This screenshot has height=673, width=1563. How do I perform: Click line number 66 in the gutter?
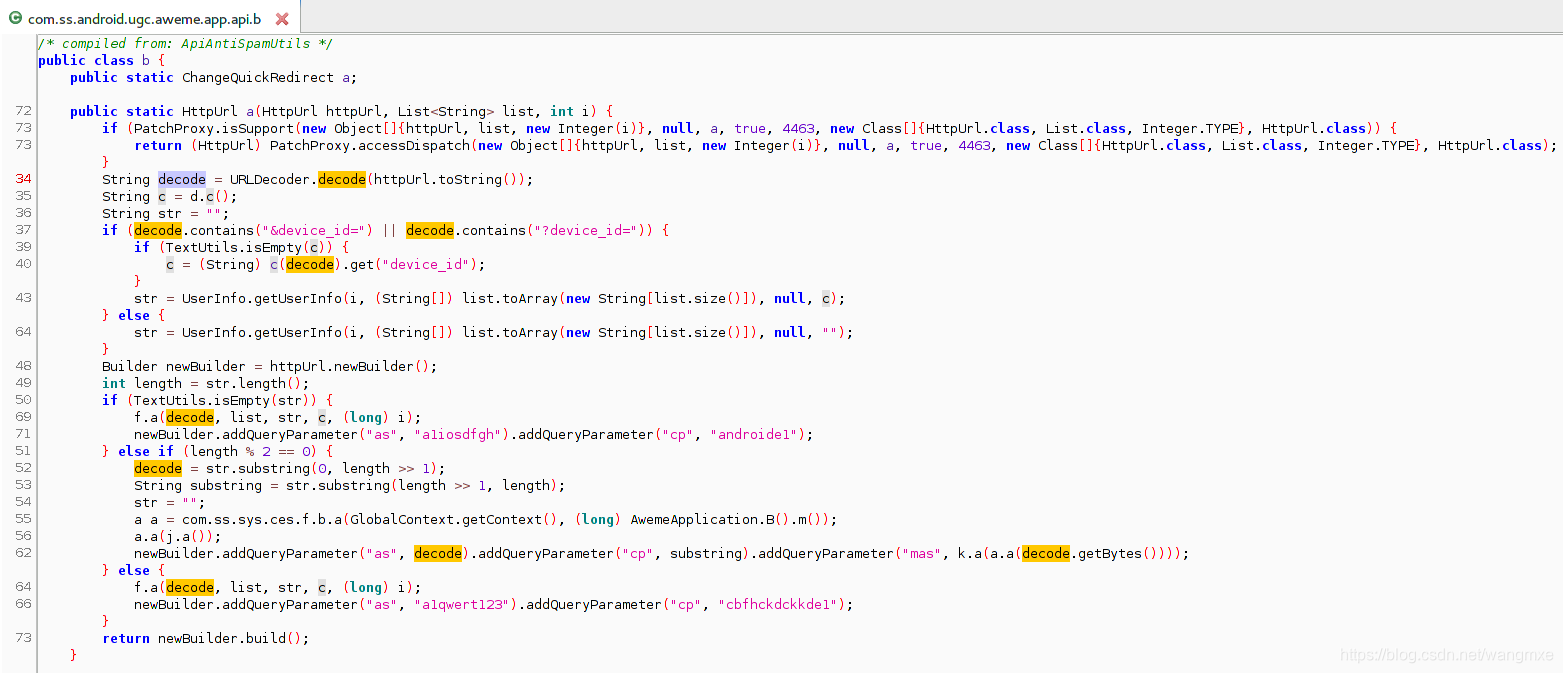click(25, 604)
